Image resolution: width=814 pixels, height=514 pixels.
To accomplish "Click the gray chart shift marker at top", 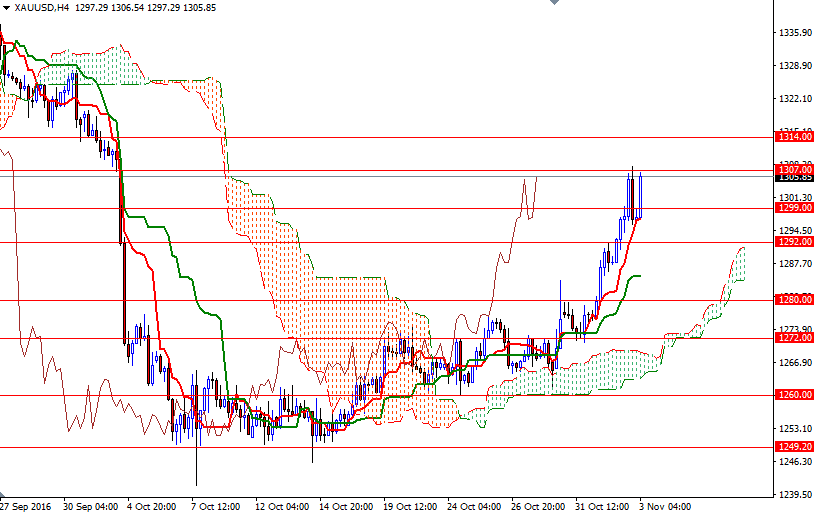I will pyautogui.click(x=553, y=3).
